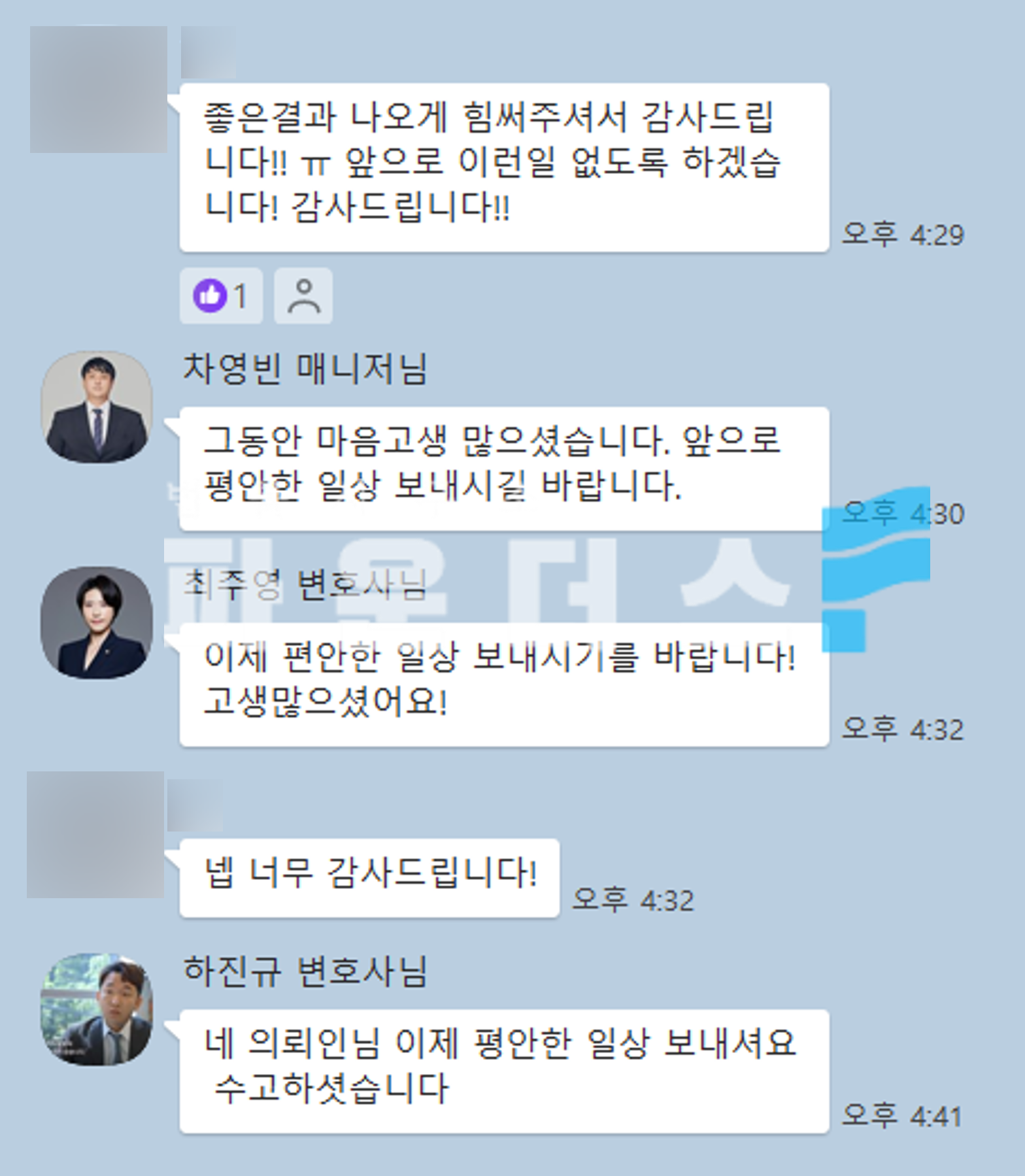Click the reaction count number 1
The image size is (1025, 1176).
click(x=241, y=296)
